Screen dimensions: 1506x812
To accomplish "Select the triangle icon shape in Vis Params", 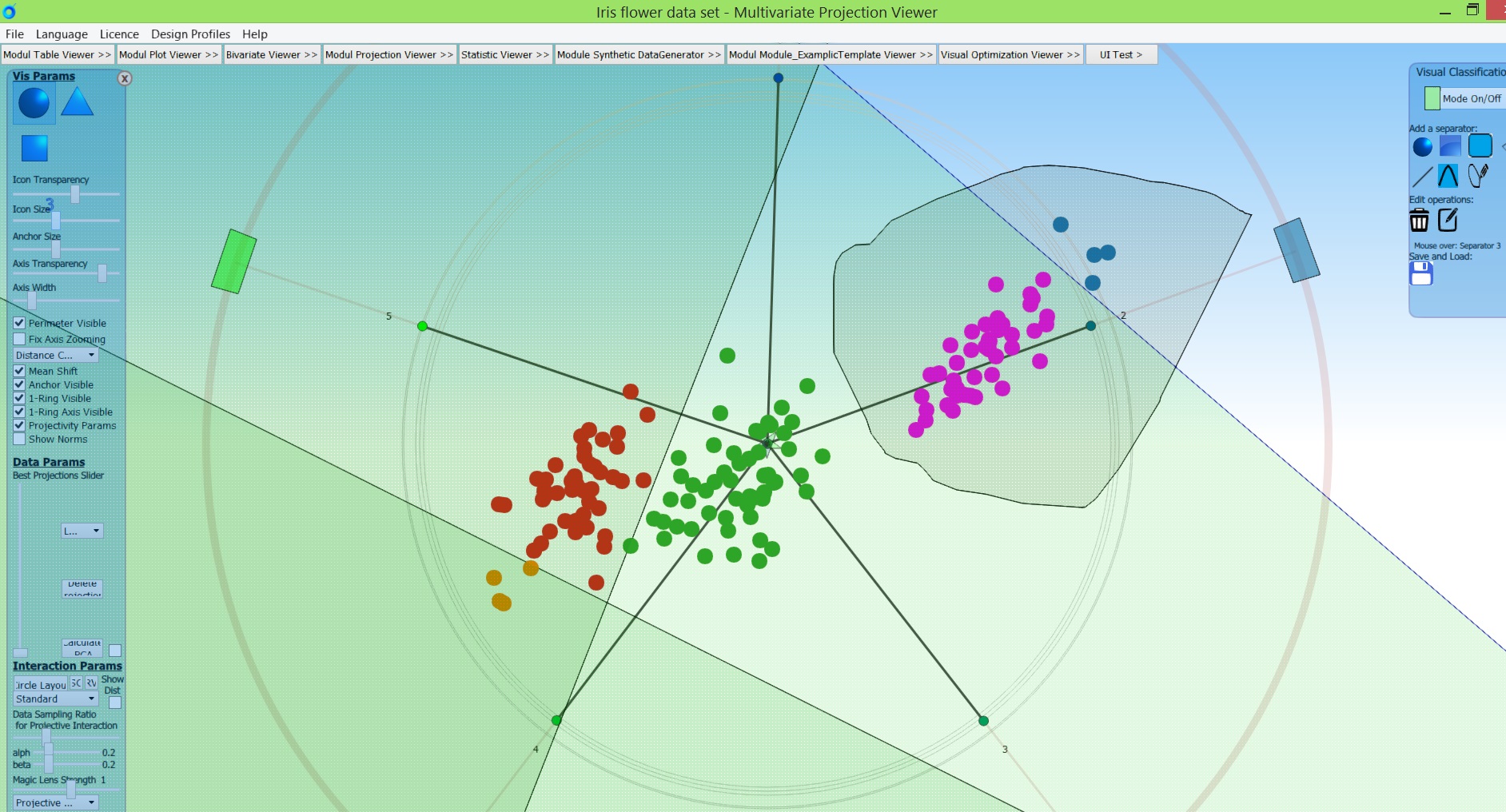I will (x=78, y=102).
